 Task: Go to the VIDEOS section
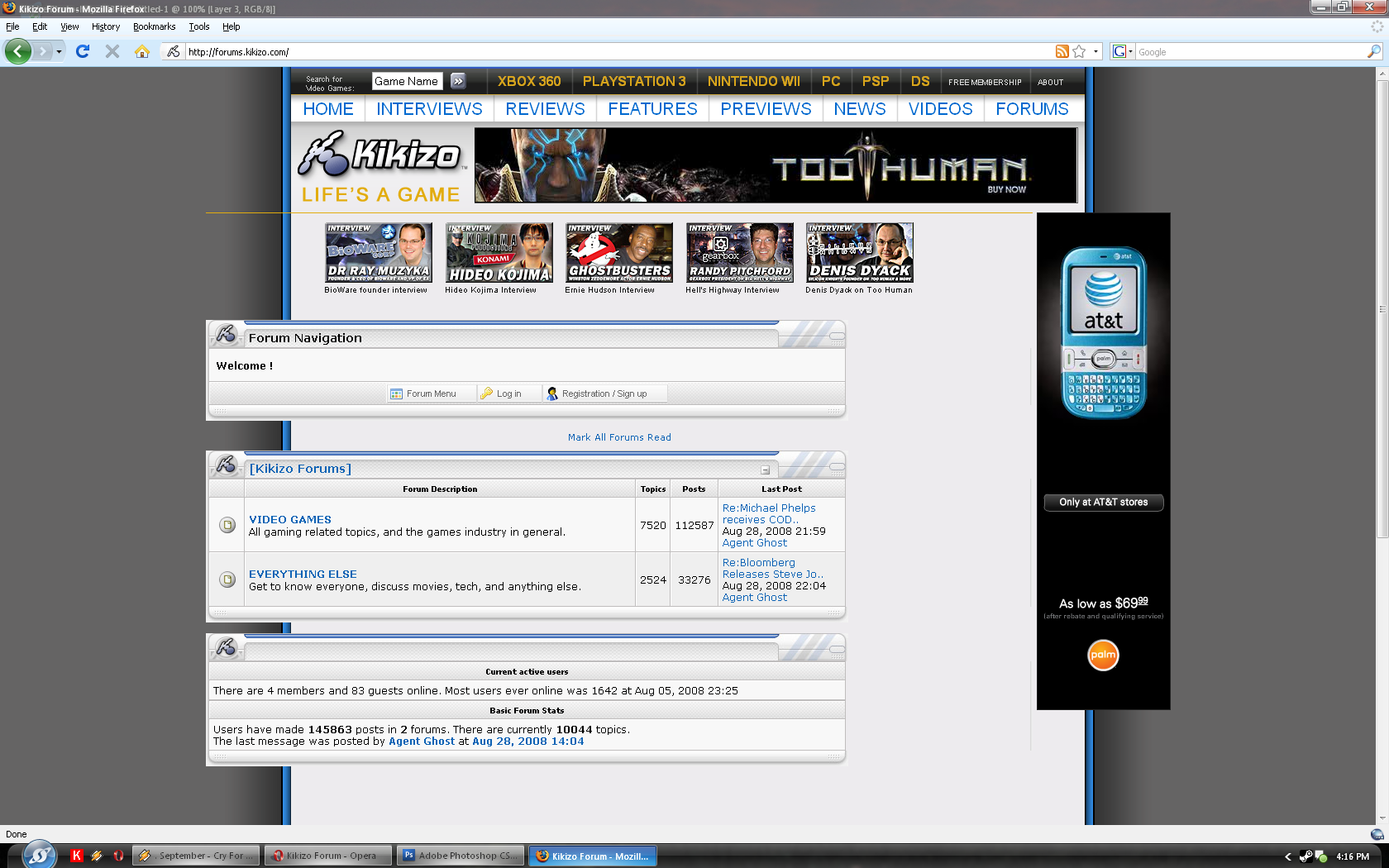click(x=940, y=109)
